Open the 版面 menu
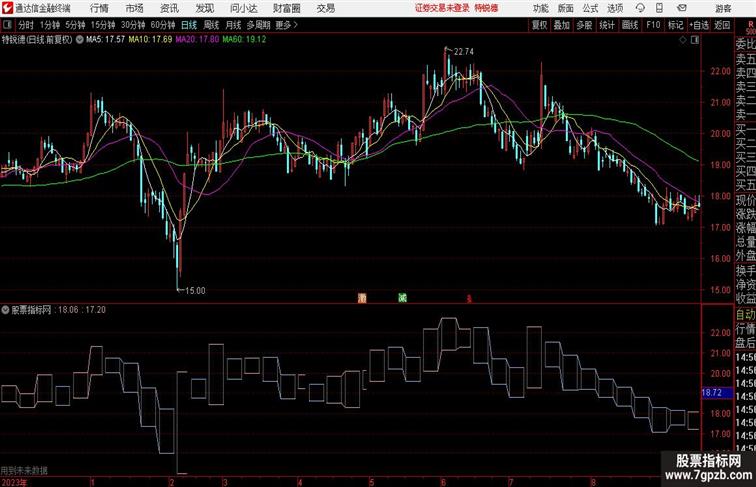Viewport: 756px width, 487px height. pos(566,8)
